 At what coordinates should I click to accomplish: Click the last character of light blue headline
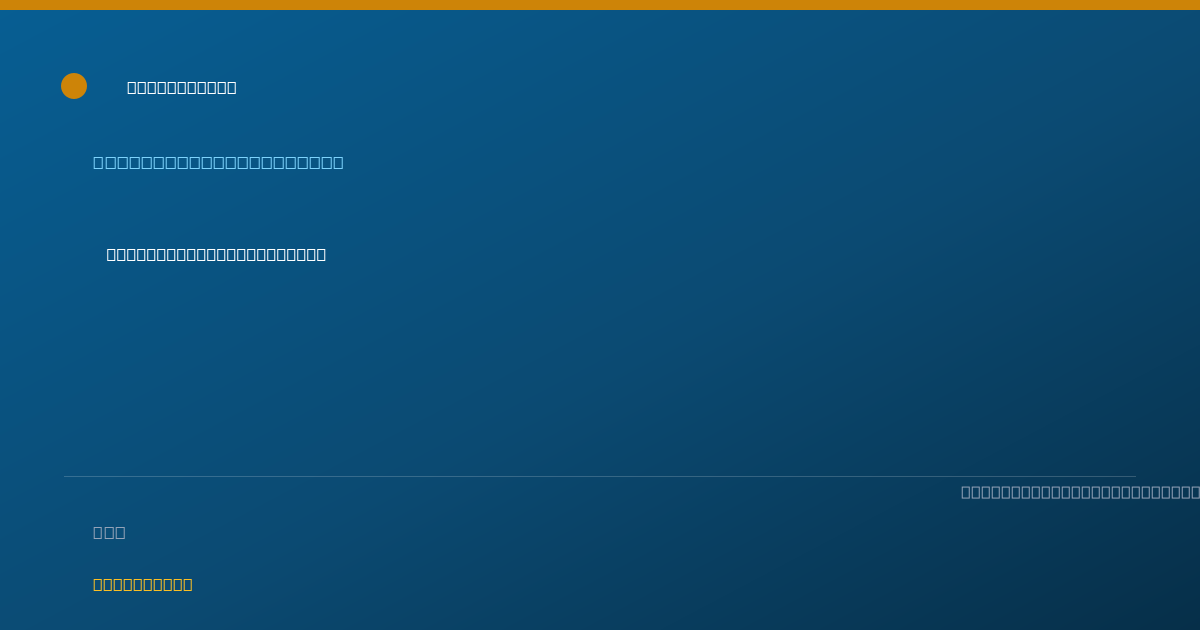338,162
